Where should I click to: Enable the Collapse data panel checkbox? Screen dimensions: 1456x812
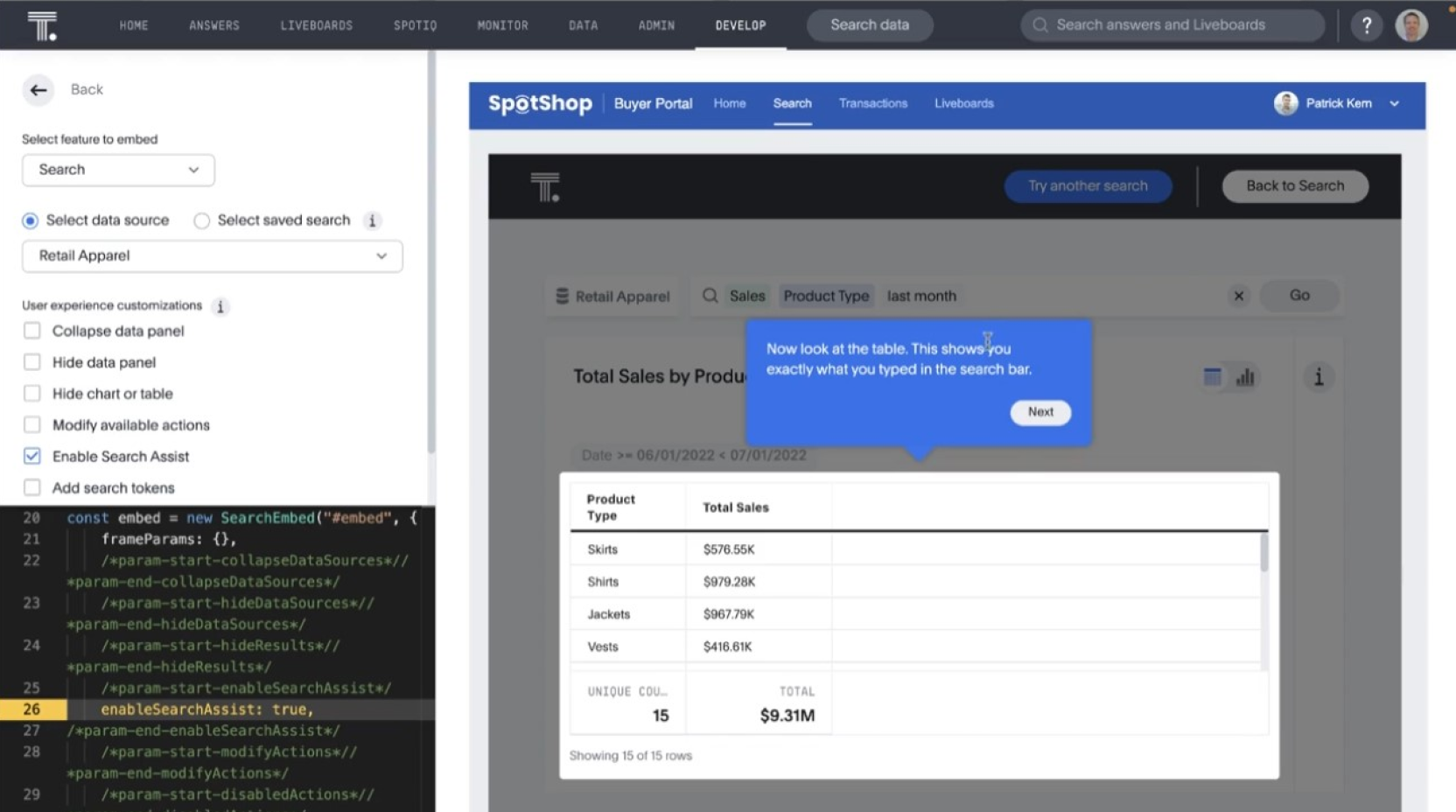point(32,331)
